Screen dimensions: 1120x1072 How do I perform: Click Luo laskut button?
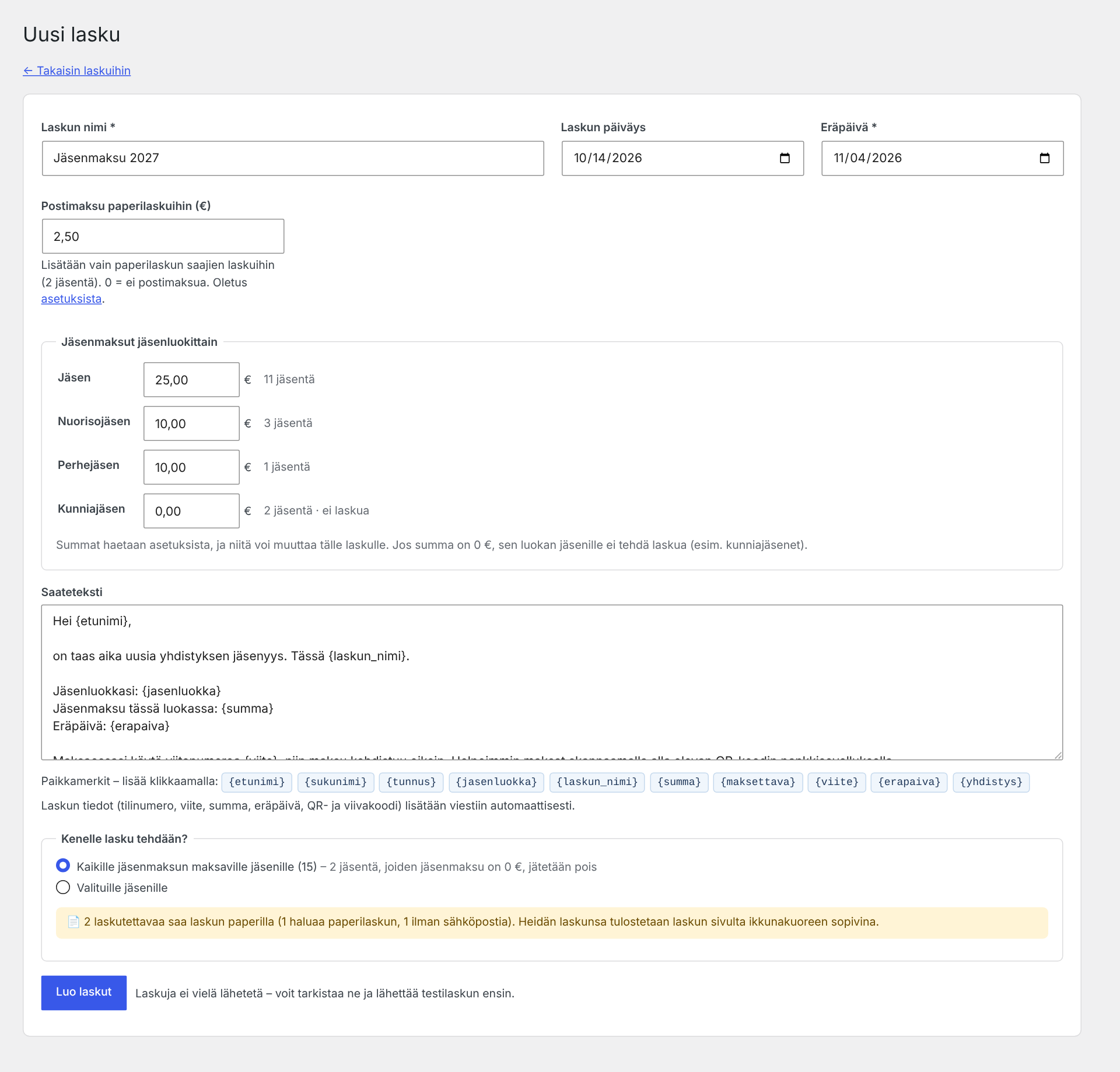[84, 992]
